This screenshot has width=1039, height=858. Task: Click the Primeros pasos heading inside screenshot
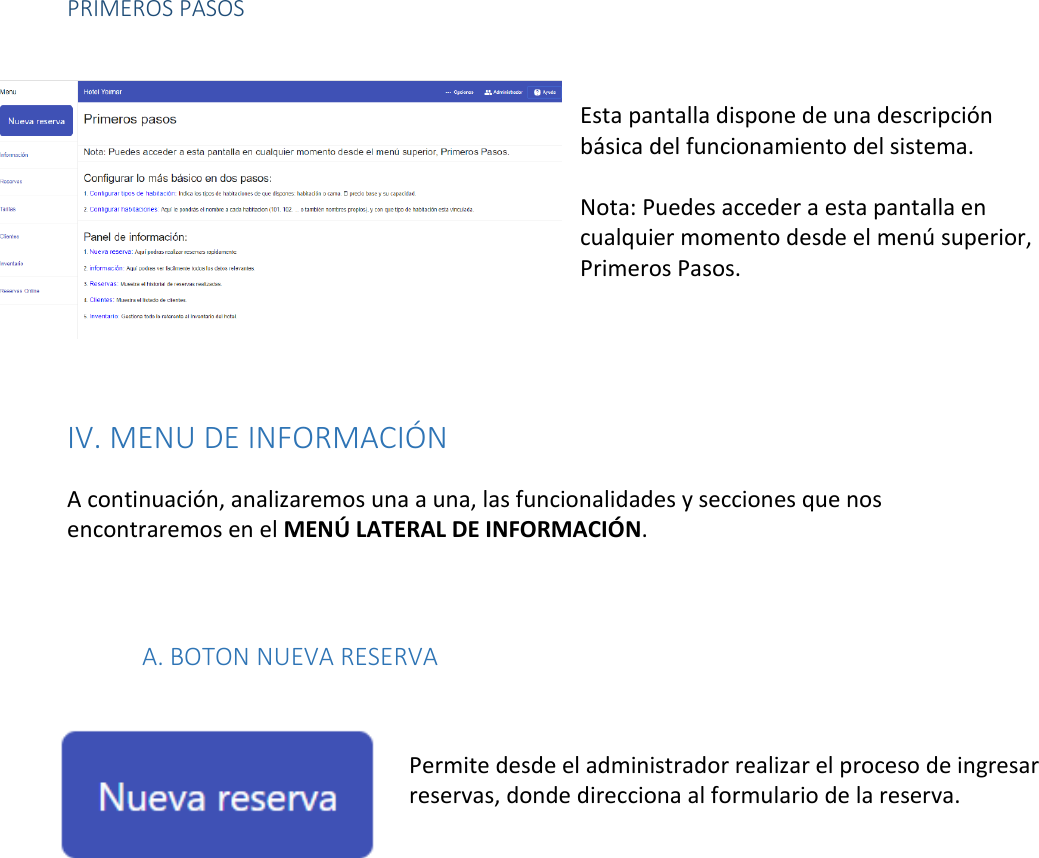pos(130,119)
